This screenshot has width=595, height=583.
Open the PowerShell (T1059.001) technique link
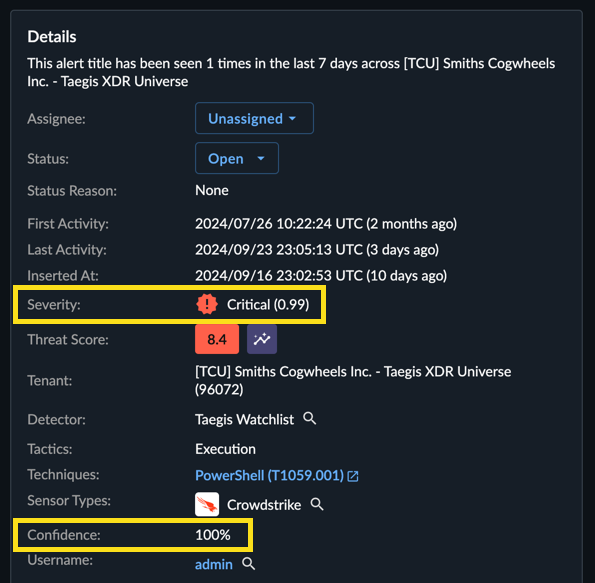[x=269, y=475]
